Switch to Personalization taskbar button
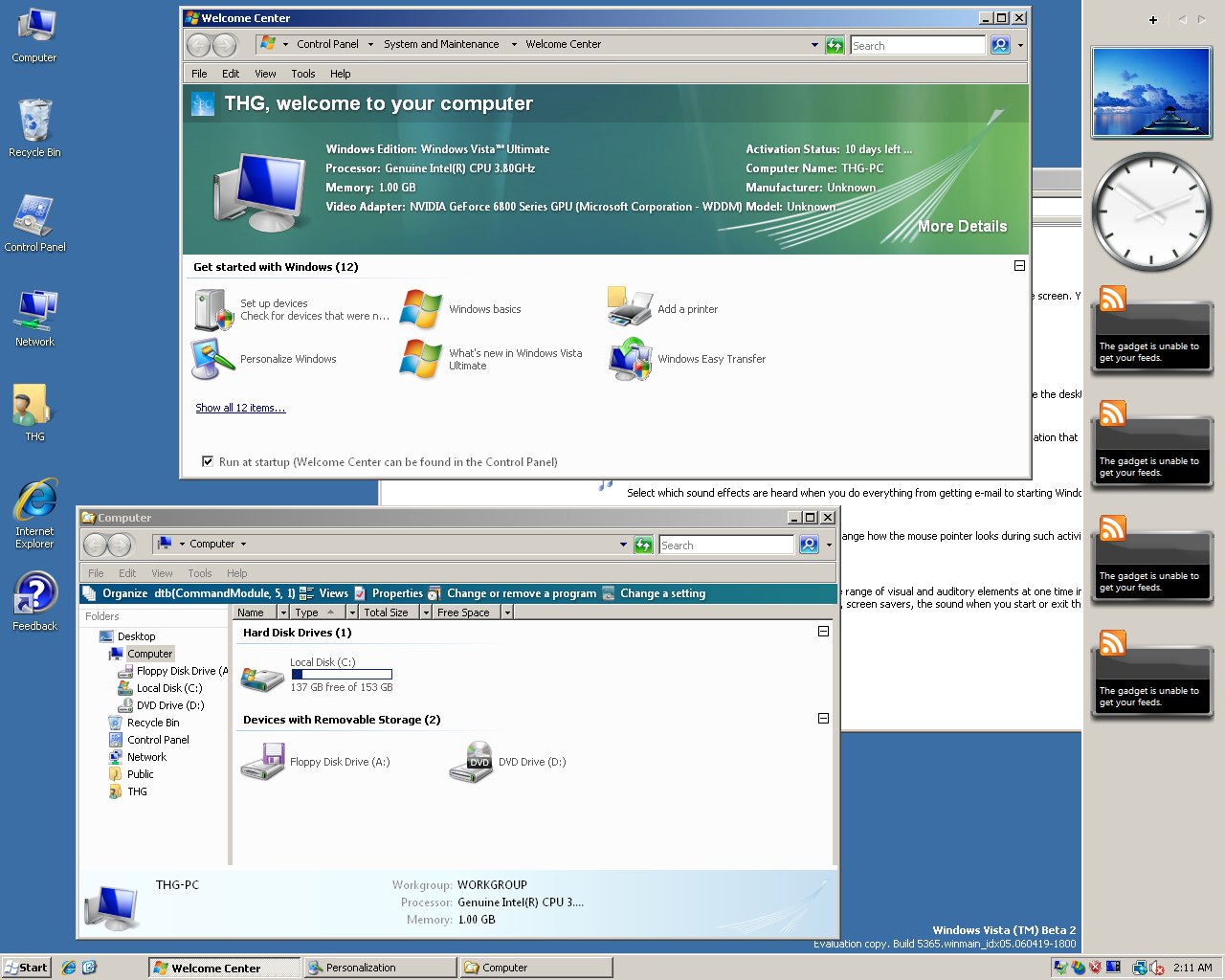This screenshot has height=980, width=1225. click(x=380, y=968)
